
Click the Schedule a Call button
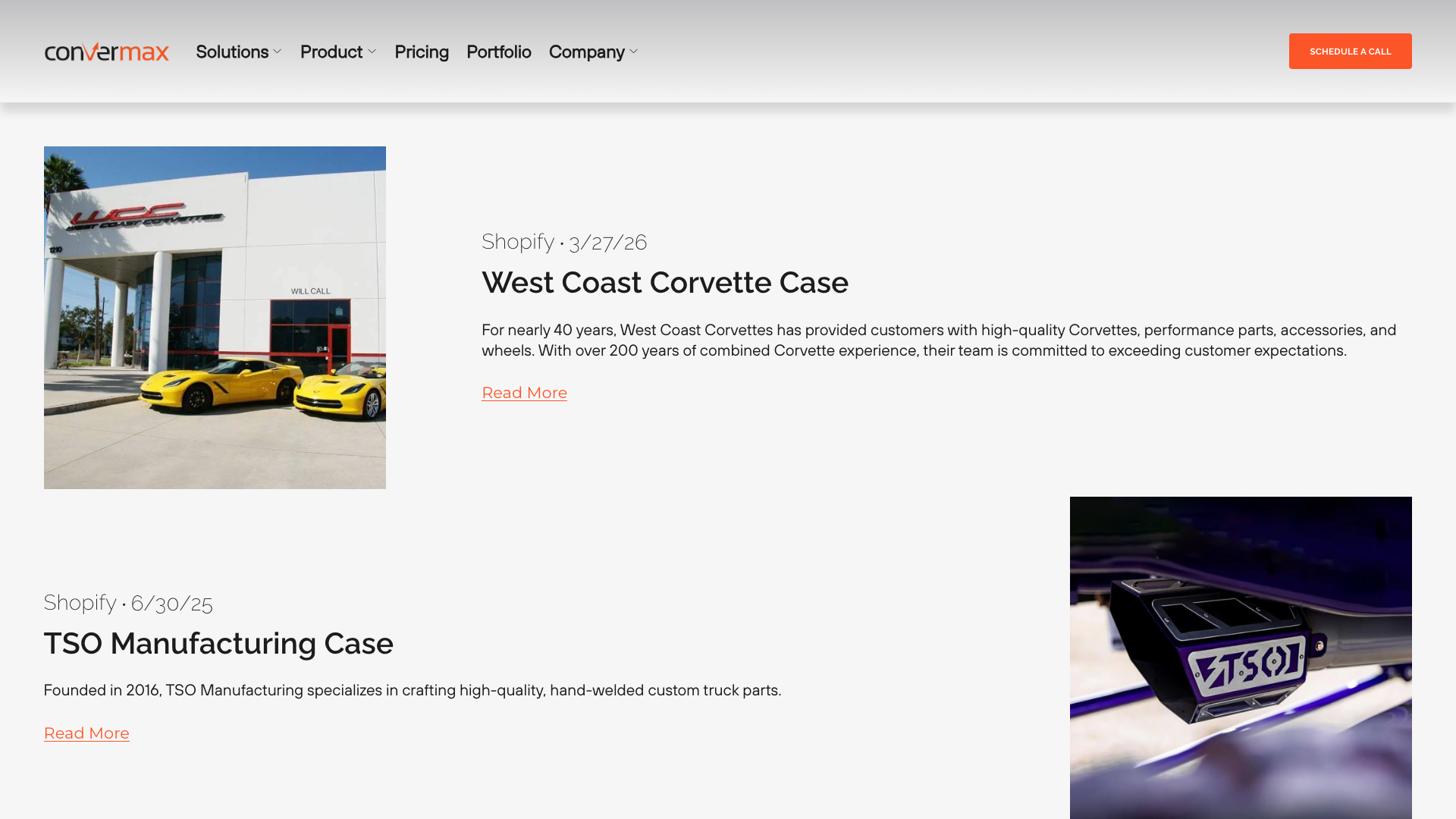(x=1350, y=51)
